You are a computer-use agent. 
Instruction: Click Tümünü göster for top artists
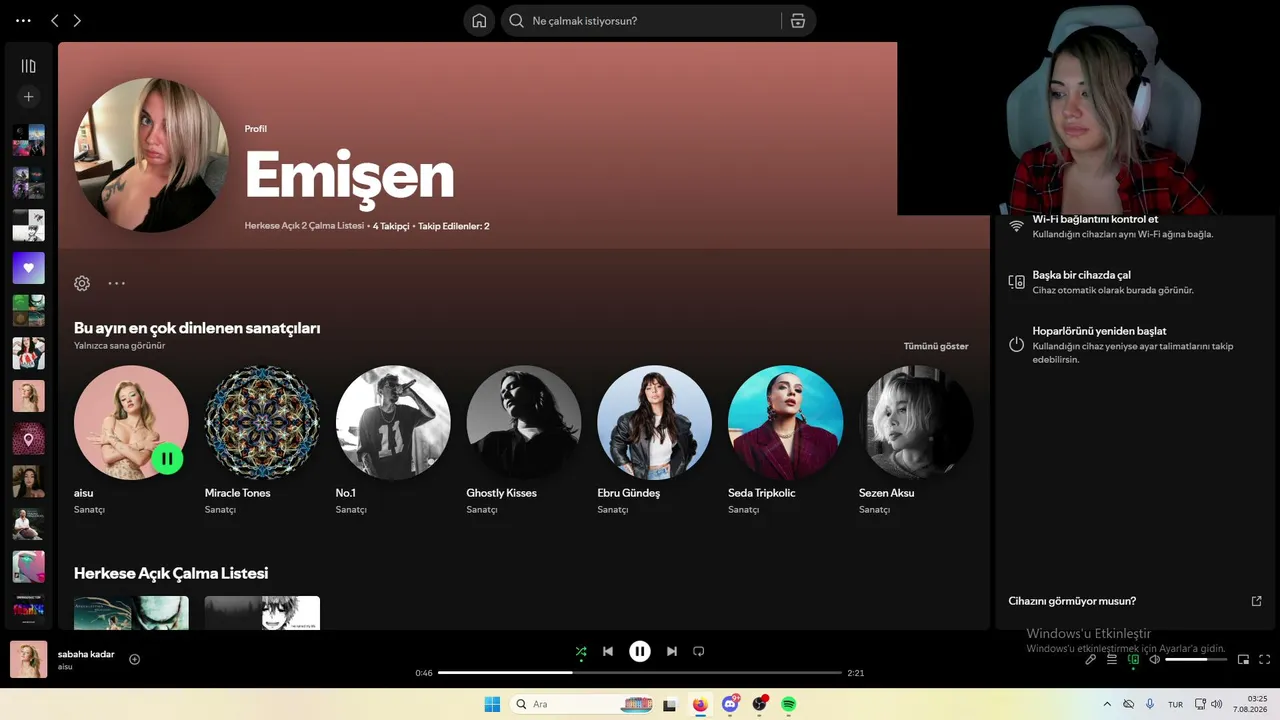click(936, 346)
